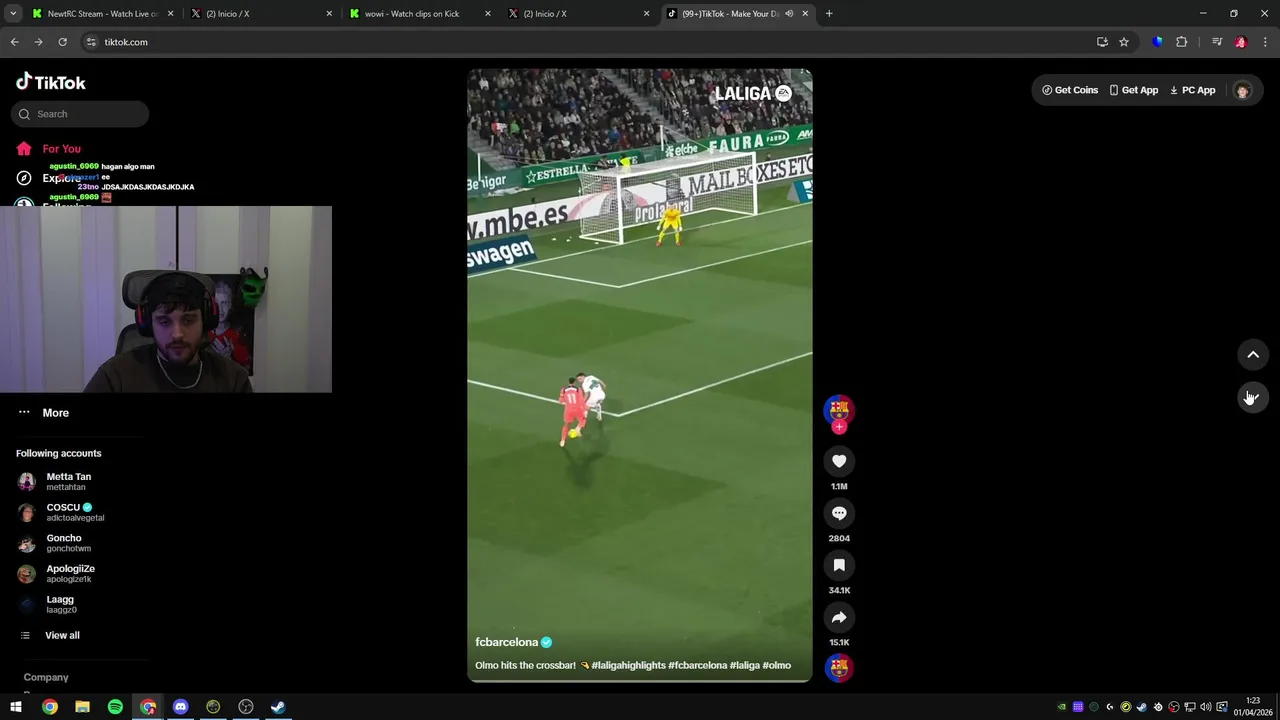1280x720 pixels.
Task: Open the blue shield extension
Action: [x=1158, y=42]
